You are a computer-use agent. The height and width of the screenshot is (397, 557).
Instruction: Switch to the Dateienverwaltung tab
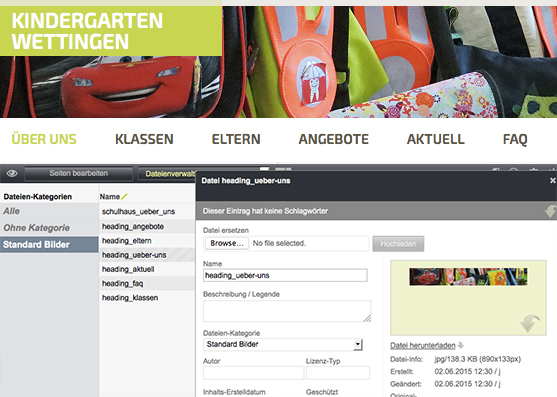tap(167, 174)
